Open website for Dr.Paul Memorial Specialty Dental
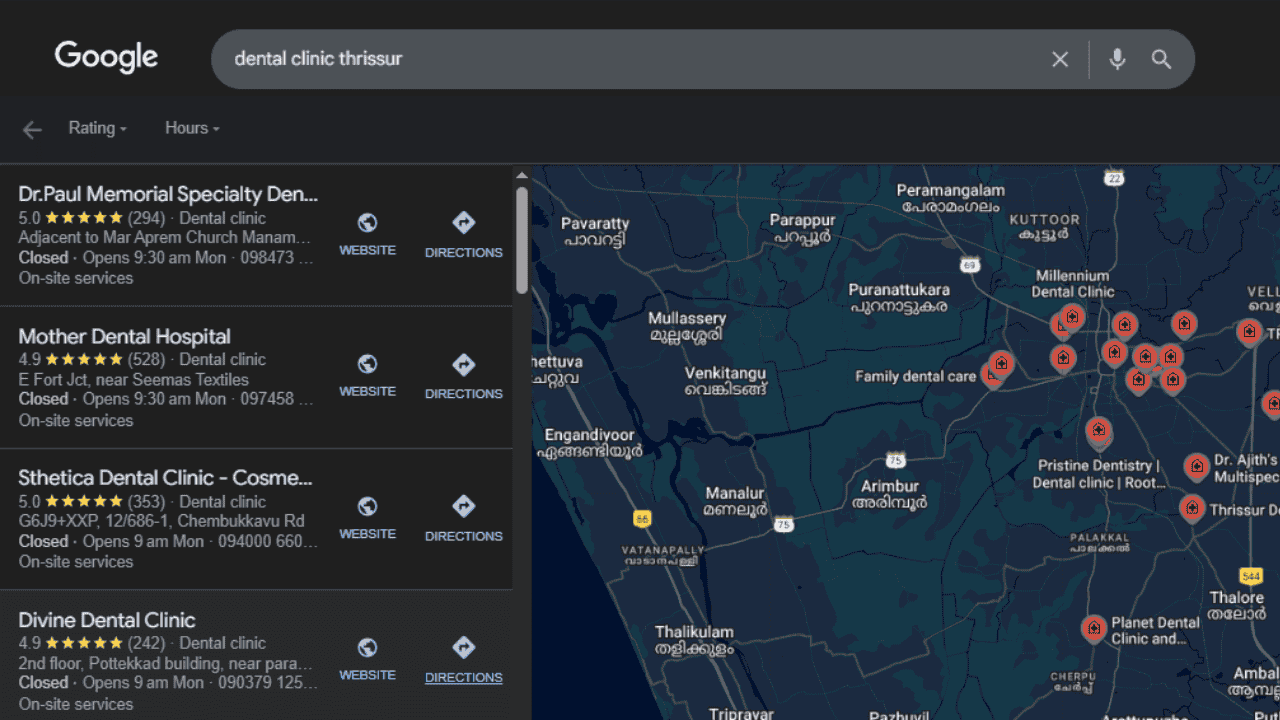Viewport: 1280px width, 720px height. [x=367, y=234]
